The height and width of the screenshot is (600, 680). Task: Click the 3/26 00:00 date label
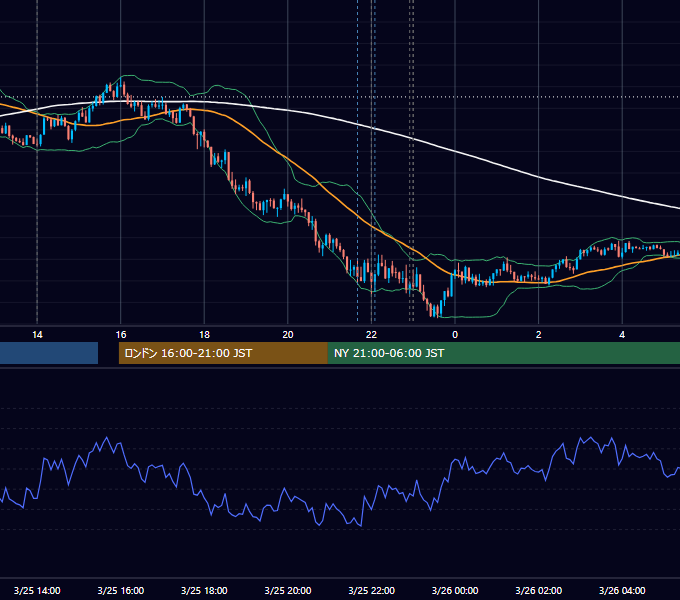coord(455,590)
